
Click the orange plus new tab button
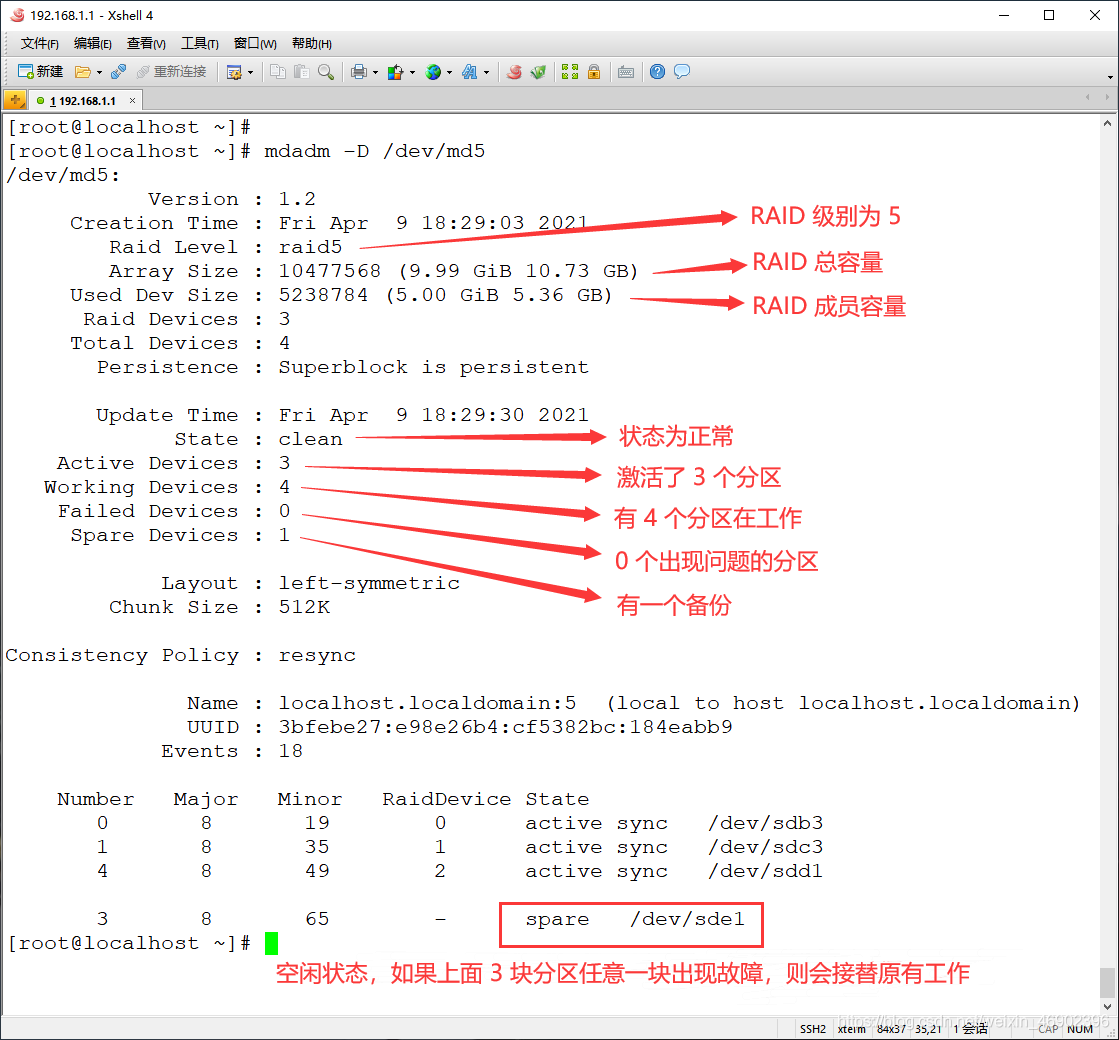pos(15,100)
